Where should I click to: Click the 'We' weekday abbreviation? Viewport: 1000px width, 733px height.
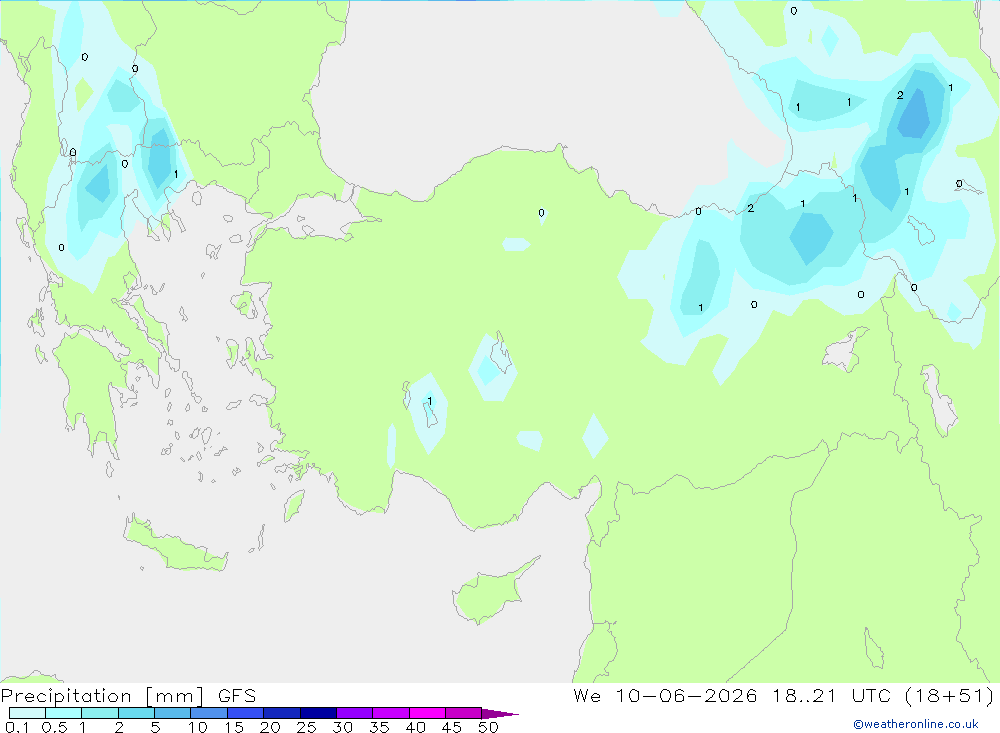(x=587, y=695)
